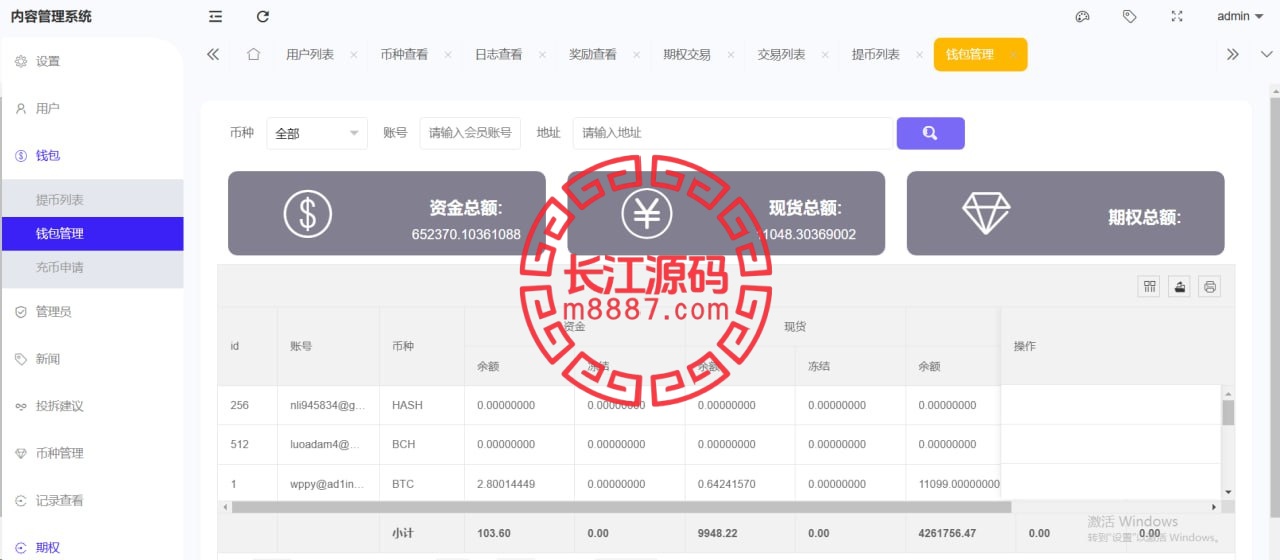
Task: Expand the 管理员 sidebar menu
Action: [x=92, y=312]
